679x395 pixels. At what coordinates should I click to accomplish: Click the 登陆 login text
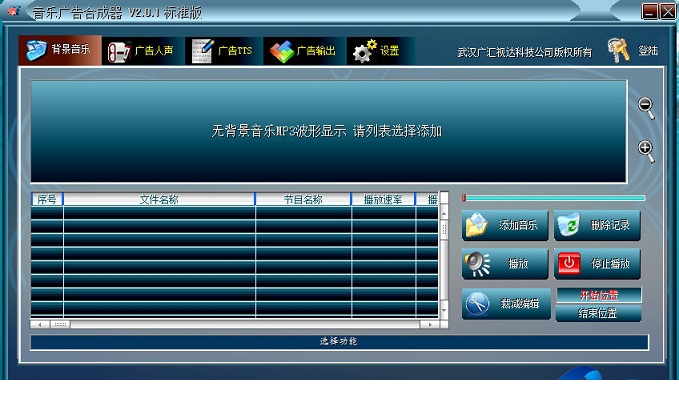(x=648, y=51)
